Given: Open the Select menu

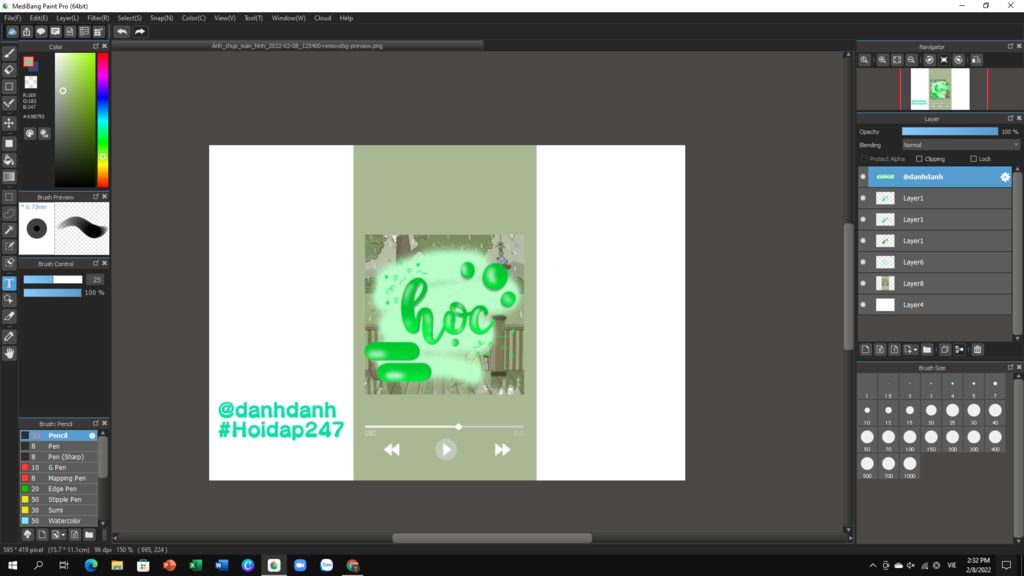Looking at the screenshot, I should pos(129,18).
